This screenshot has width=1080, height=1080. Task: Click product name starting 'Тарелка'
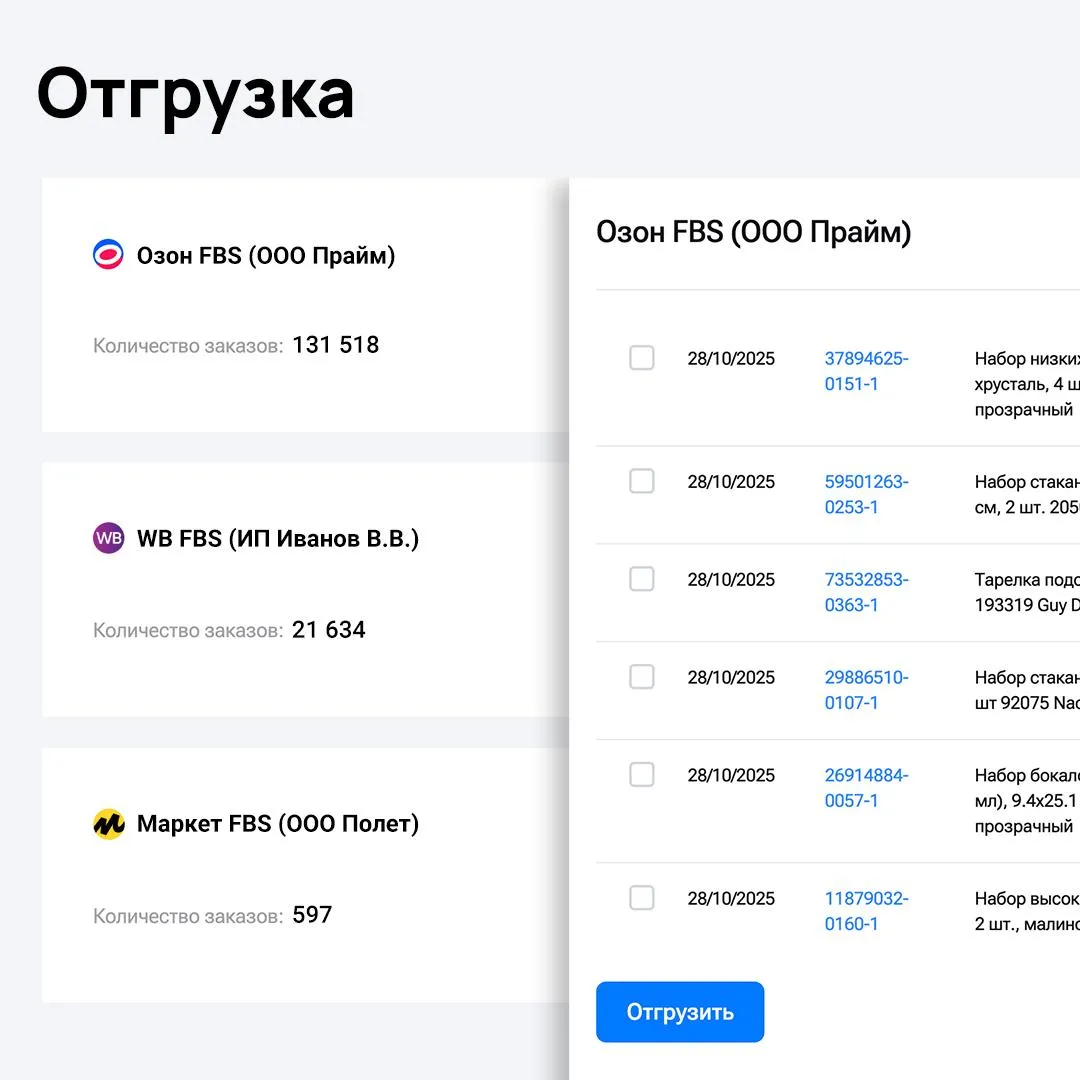(1027, 592)
